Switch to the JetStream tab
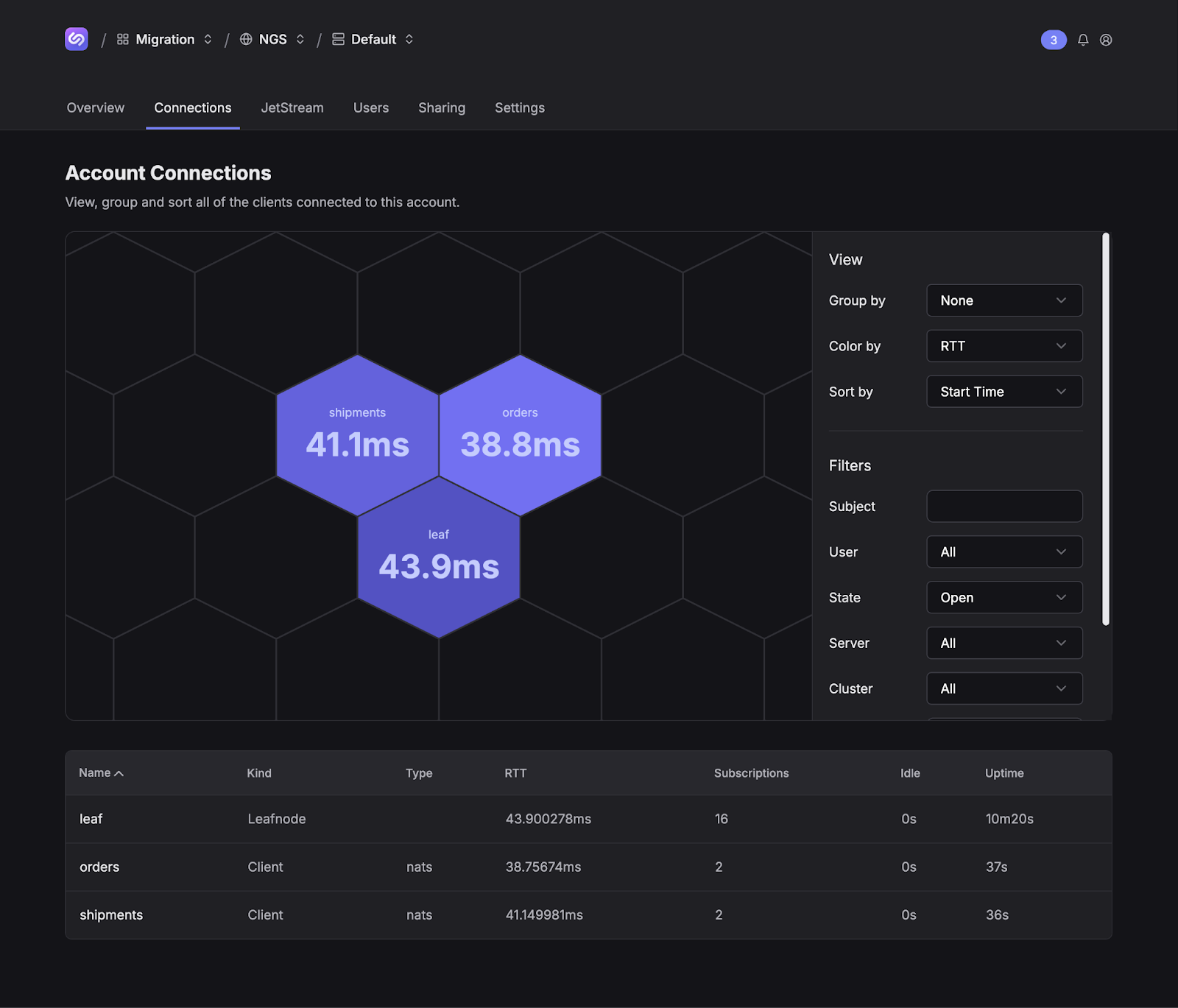 [x=292, y=108]
